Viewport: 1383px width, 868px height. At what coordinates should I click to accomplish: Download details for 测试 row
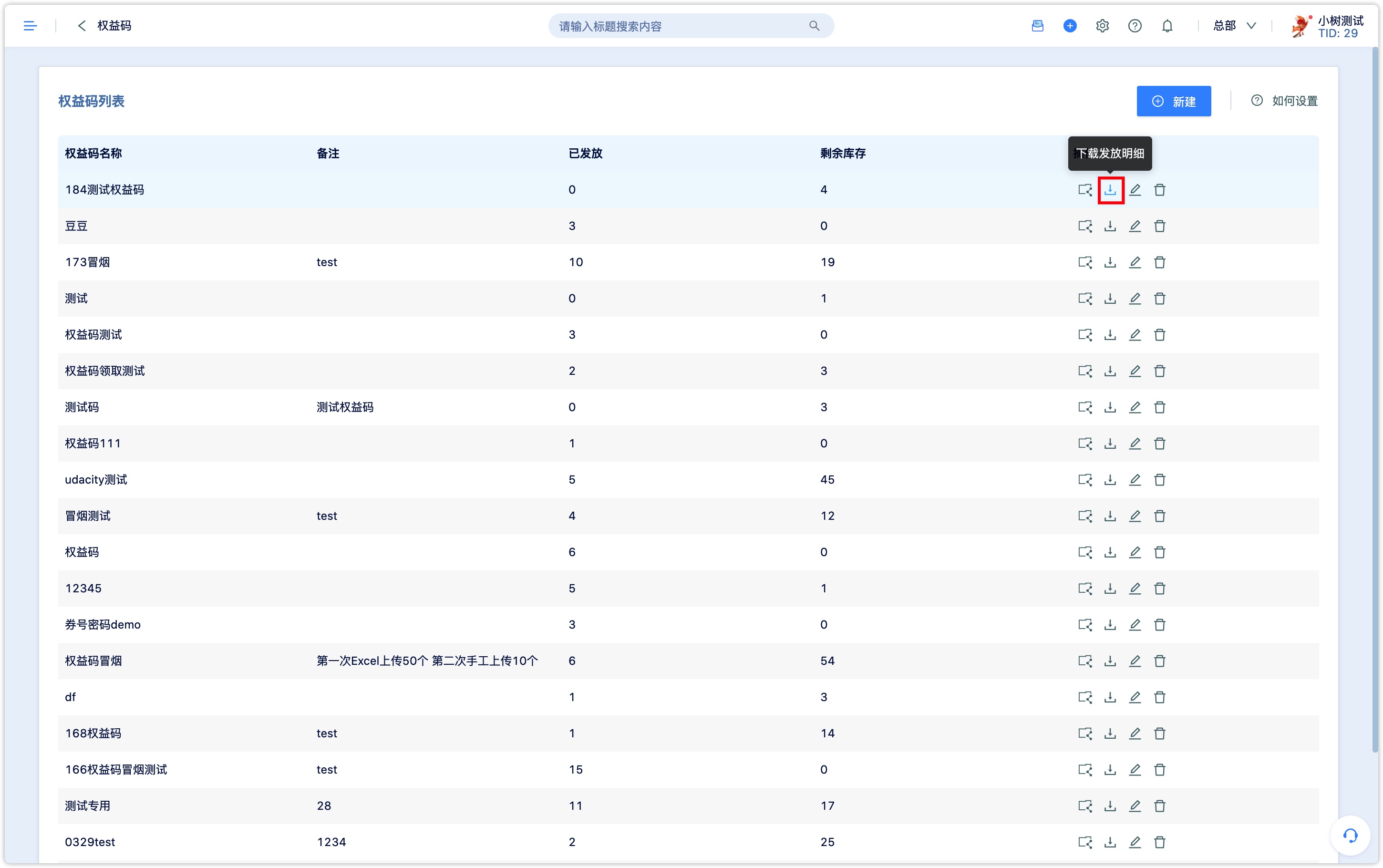[x=1110, y=298]
